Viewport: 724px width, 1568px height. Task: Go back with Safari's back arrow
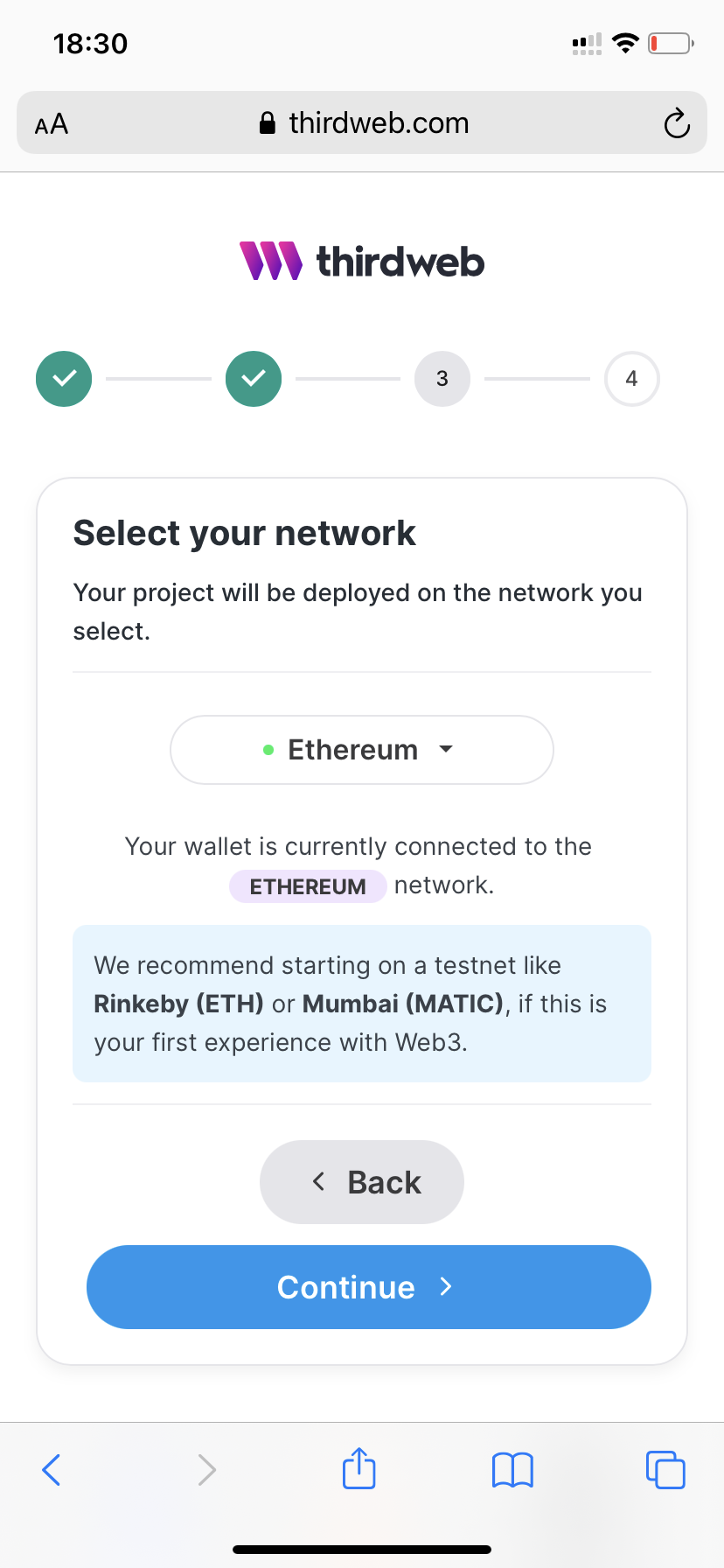(52, 1470)
